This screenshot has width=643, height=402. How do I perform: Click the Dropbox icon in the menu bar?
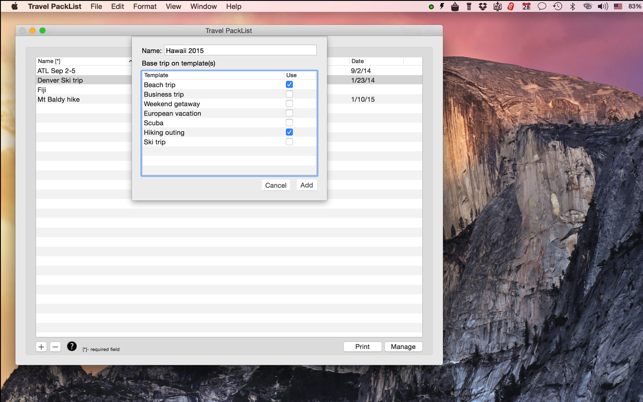click(483, 6)
